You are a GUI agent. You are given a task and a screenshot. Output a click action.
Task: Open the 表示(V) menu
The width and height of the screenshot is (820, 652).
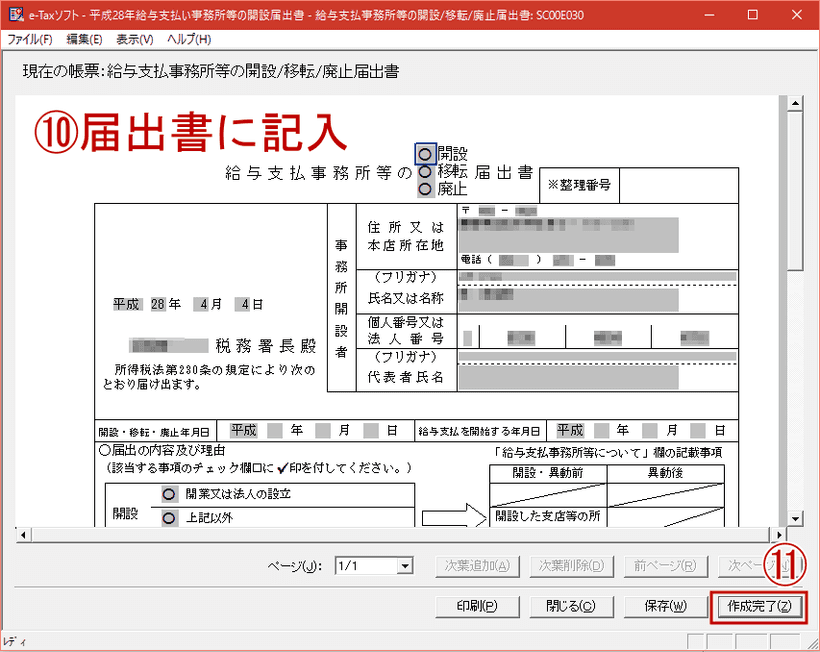135,39
